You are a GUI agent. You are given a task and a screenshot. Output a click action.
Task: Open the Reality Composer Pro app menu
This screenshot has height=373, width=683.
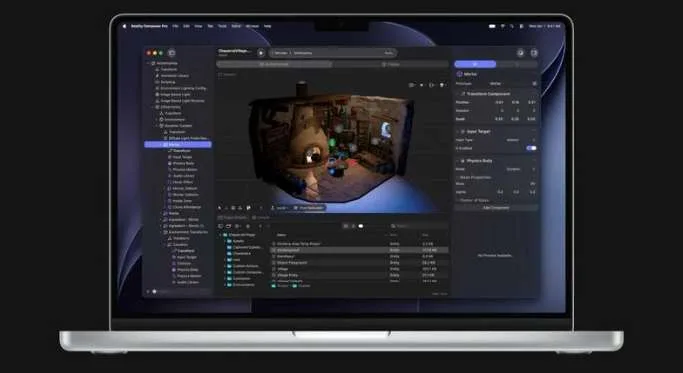(x=149, y=26)
